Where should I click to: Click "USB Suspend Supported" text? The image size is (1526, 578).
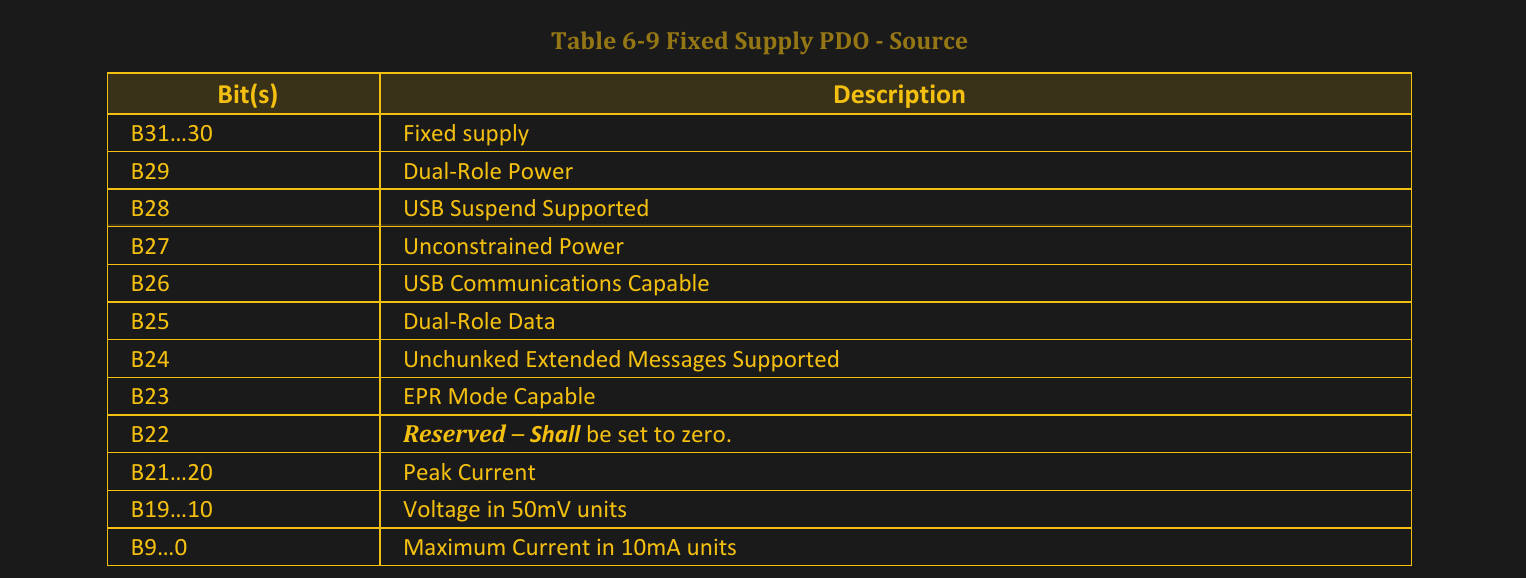[525, 208]
